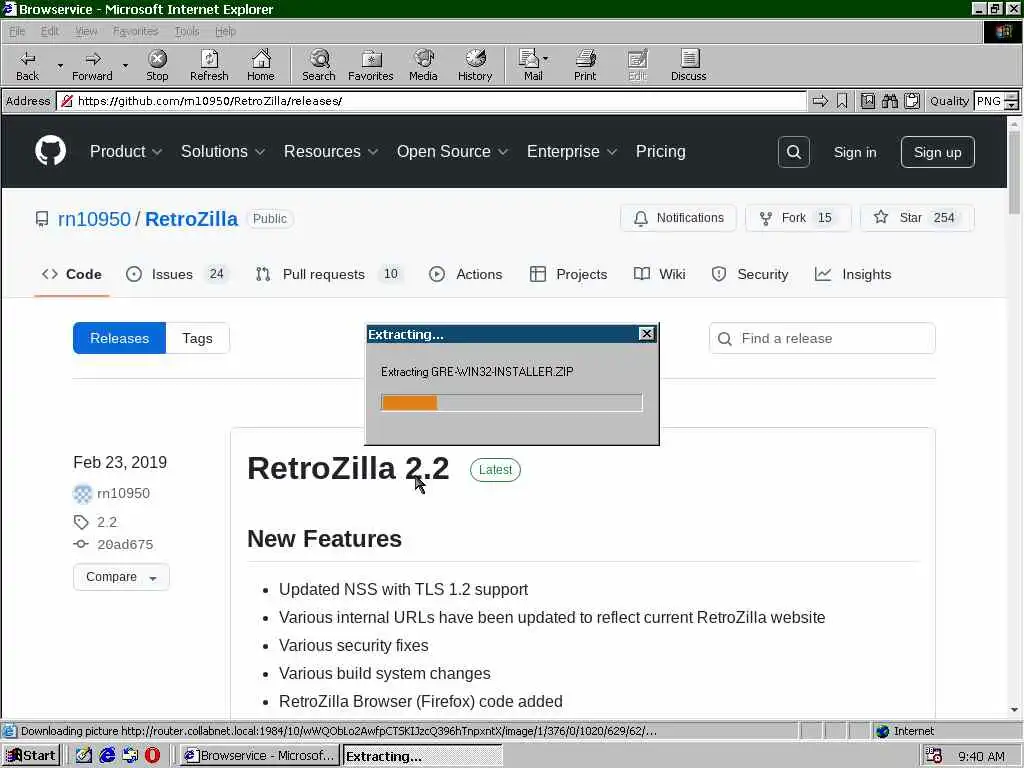Open the Insights tab
Viewport: 1024px width, 768px height.
(853, 274)
